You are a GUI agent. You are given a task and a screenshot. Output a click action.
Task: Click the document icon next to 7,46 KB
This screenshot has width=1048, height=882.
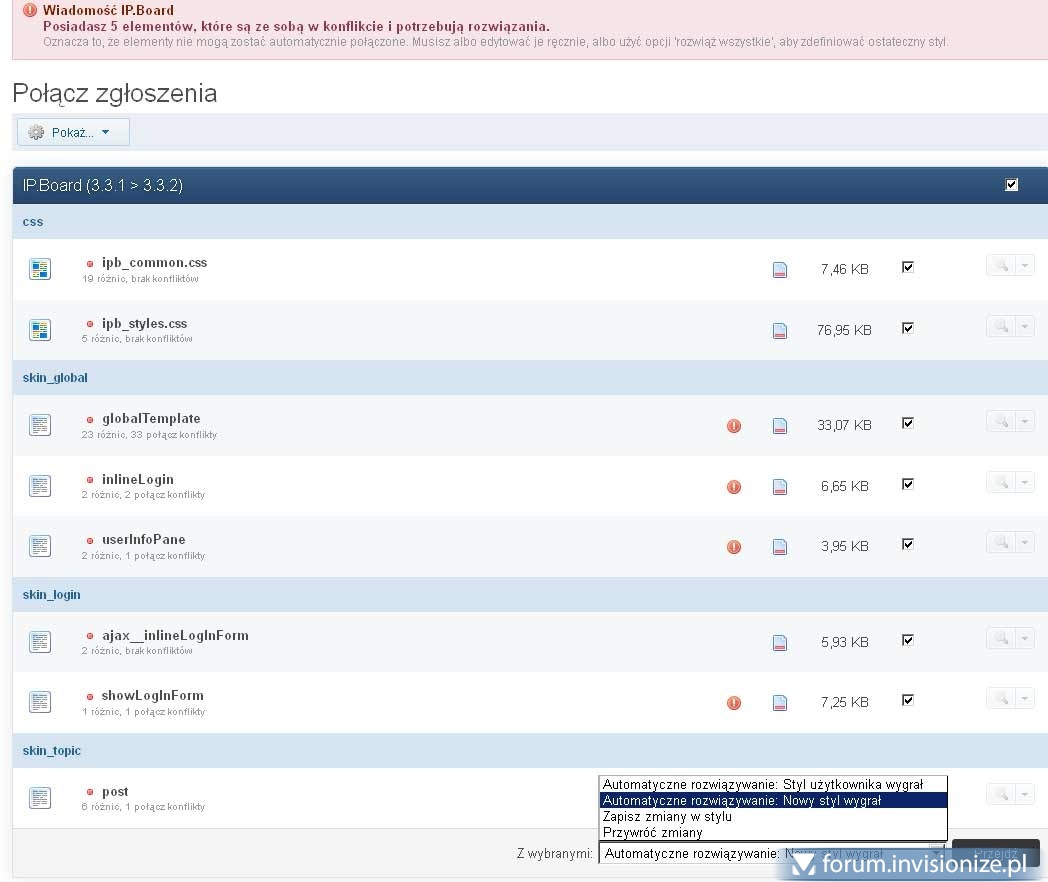tap(780, 270)
